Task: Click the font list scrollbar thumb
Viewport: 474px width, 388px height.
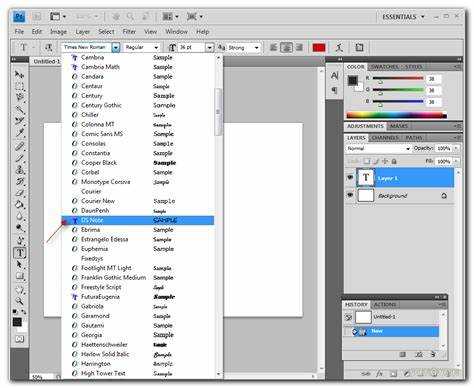Action: [218, 112]
